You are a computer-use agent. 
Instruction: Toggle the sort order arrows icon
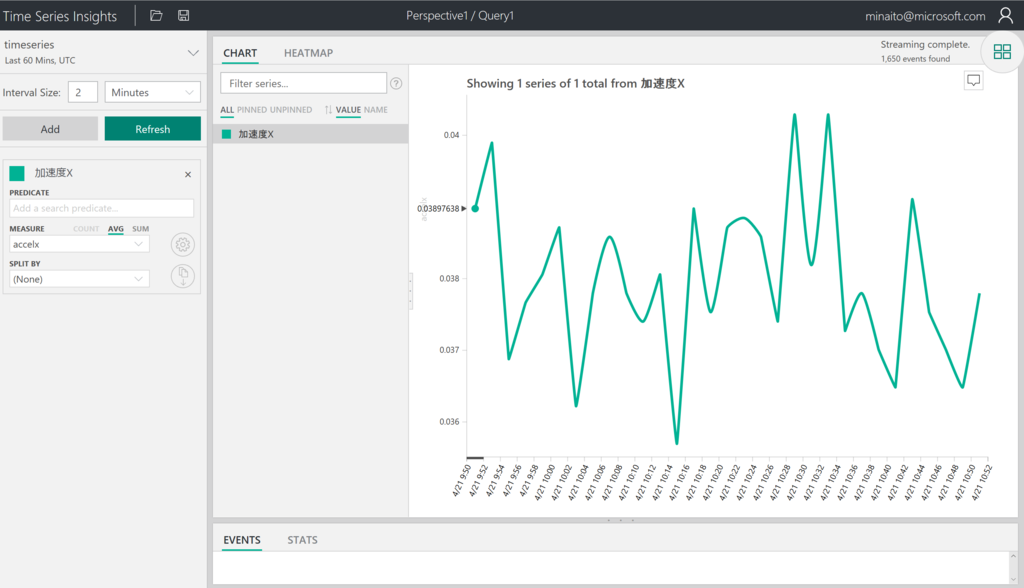coord(328,110)
